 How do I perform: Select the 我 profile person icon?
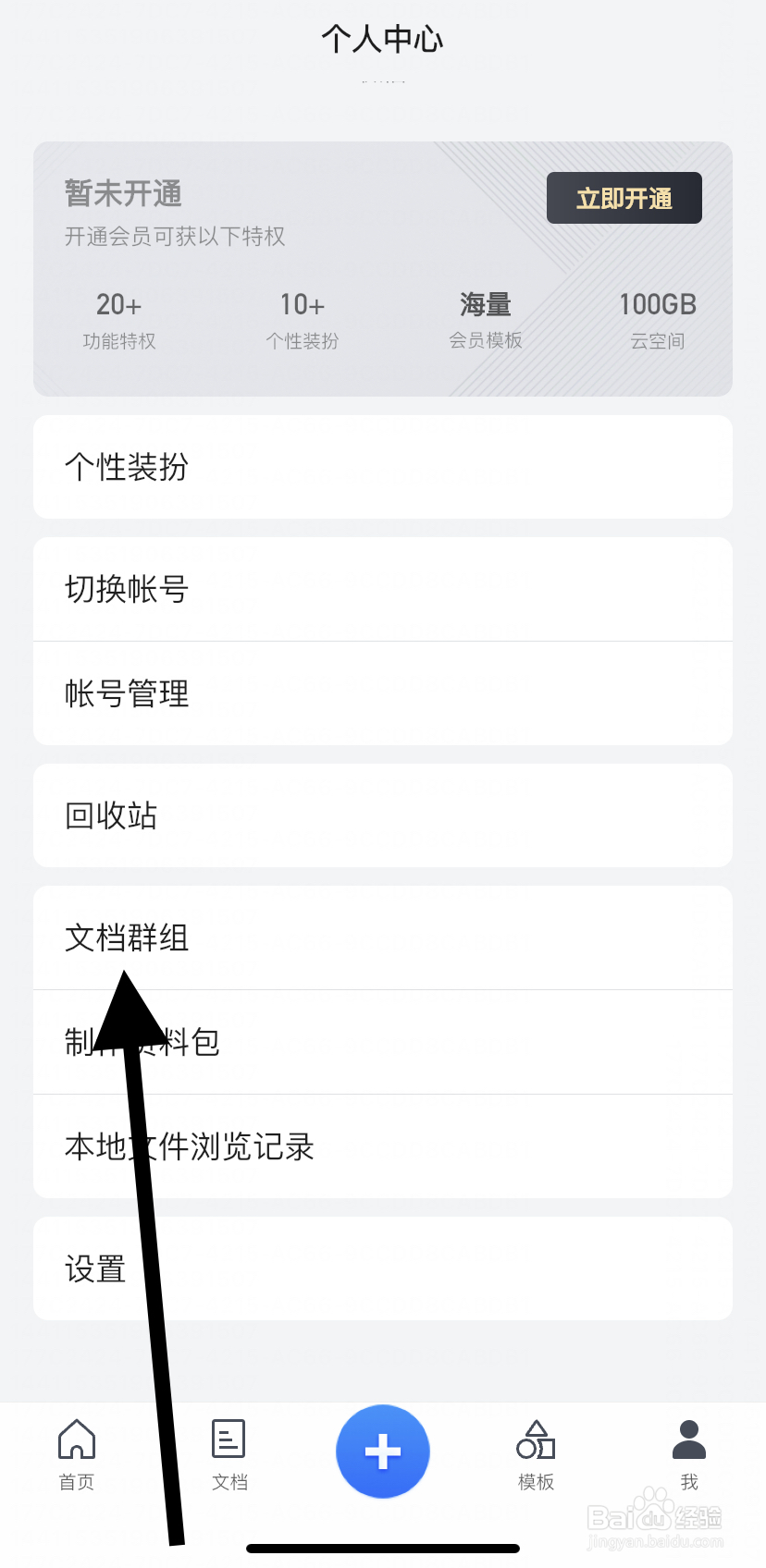pyautogui.click(x=689, y=1439)
